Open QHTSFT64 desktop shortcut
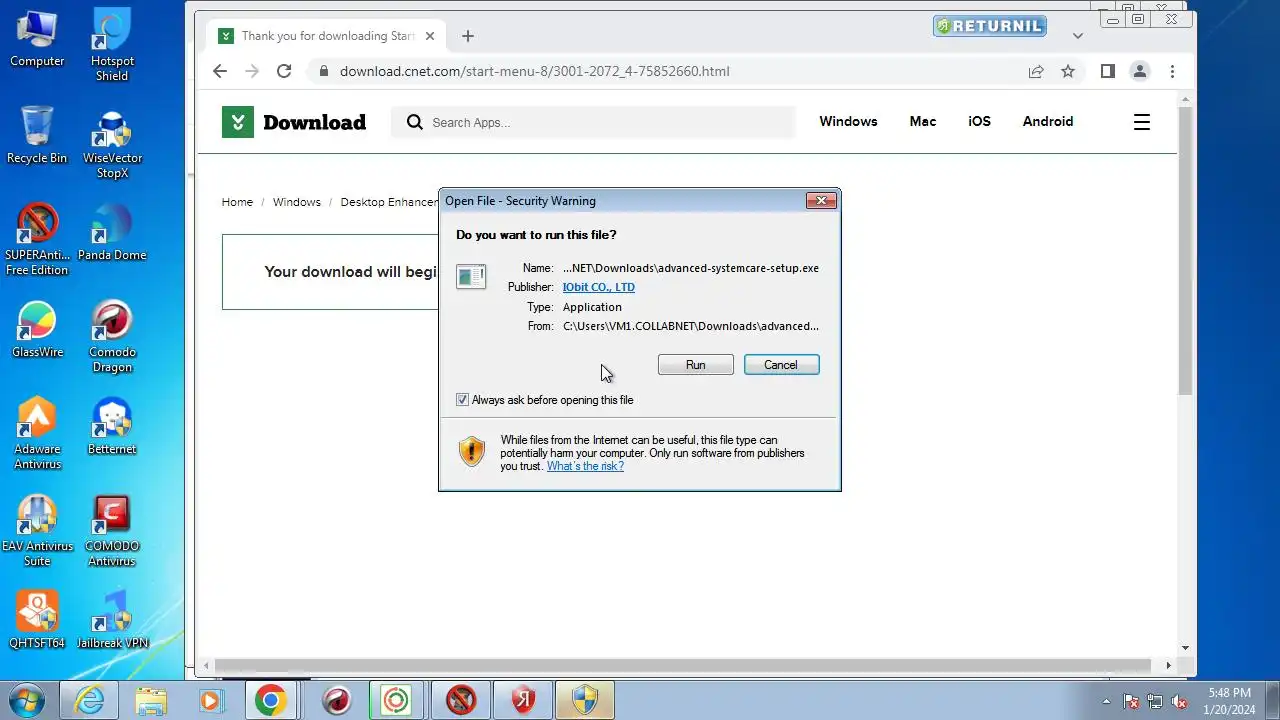 pos(37,620)
